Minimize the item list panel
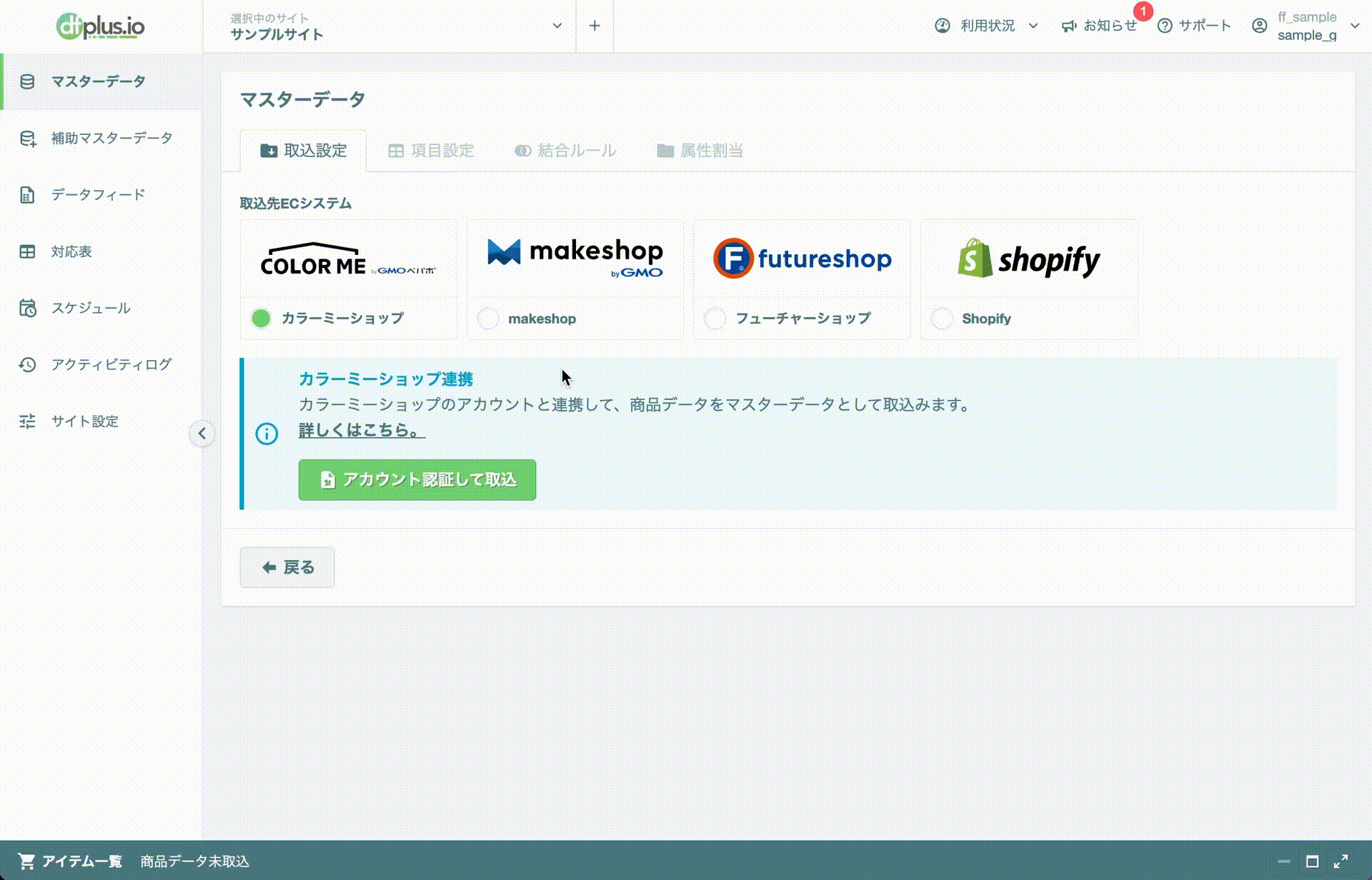1372x880 pixels. point(1284,861)
